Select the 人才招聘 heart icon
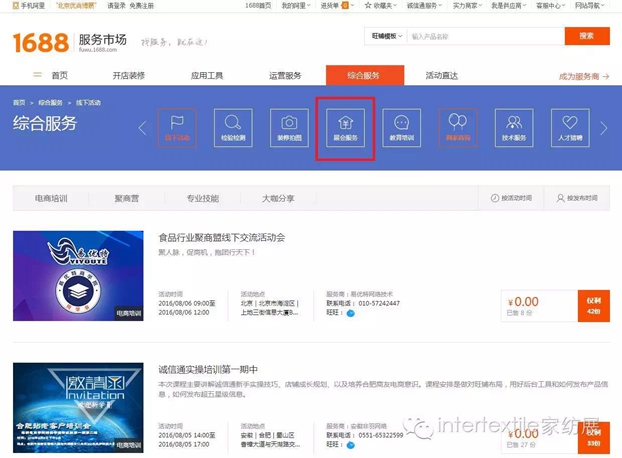Viewport: 622px width, 458px height. (x=570, y=127)
